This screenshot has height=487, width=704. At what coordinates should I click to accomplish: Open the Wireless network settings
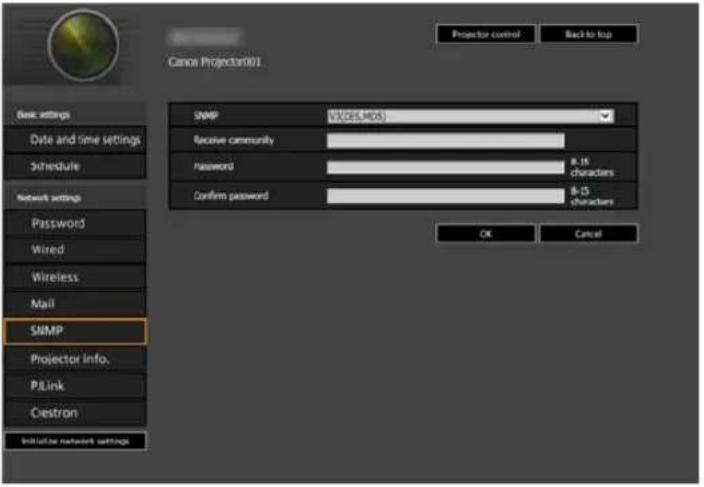pyautogui.click(x=75, y=277)
